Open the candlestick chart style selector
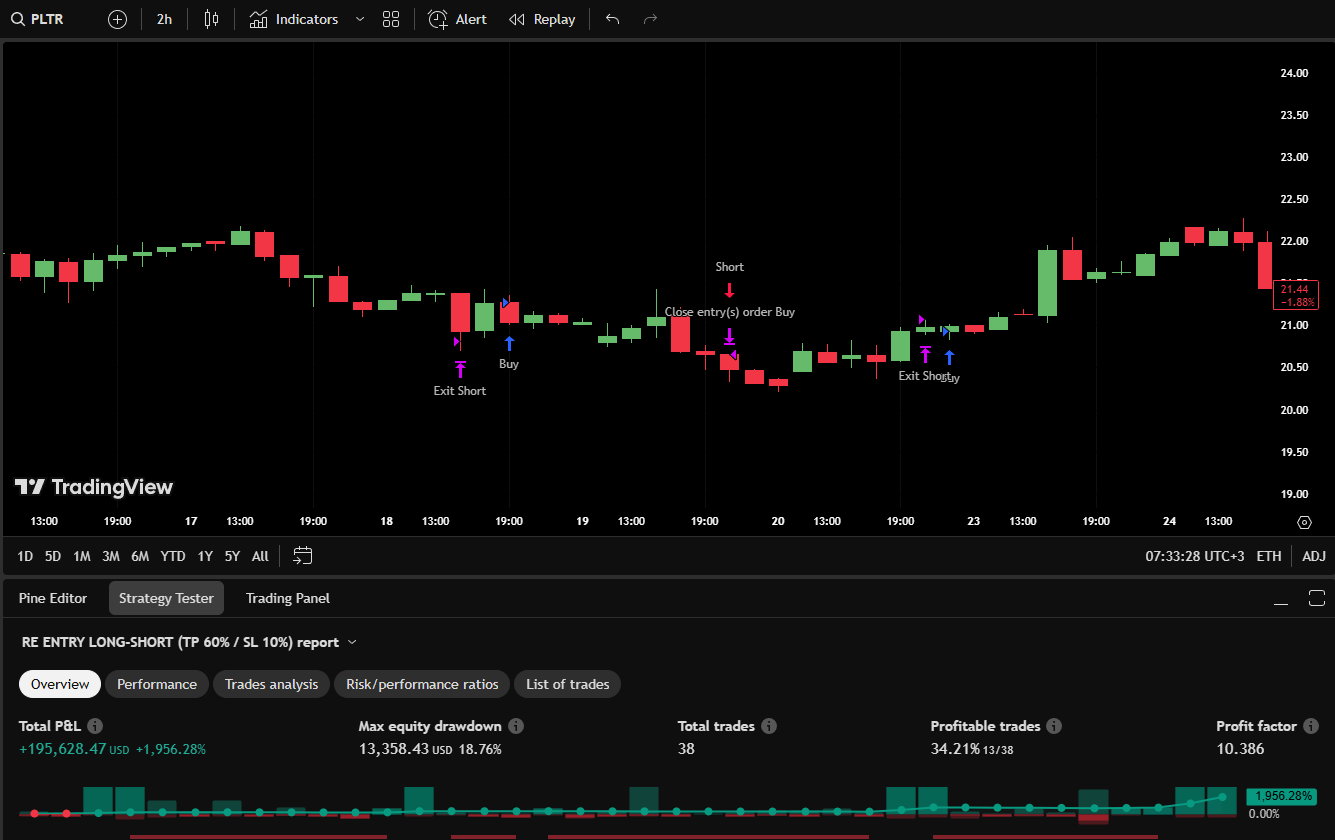Image resolution: width=1335 pixels, height=840 pixels. coord(210,19)
